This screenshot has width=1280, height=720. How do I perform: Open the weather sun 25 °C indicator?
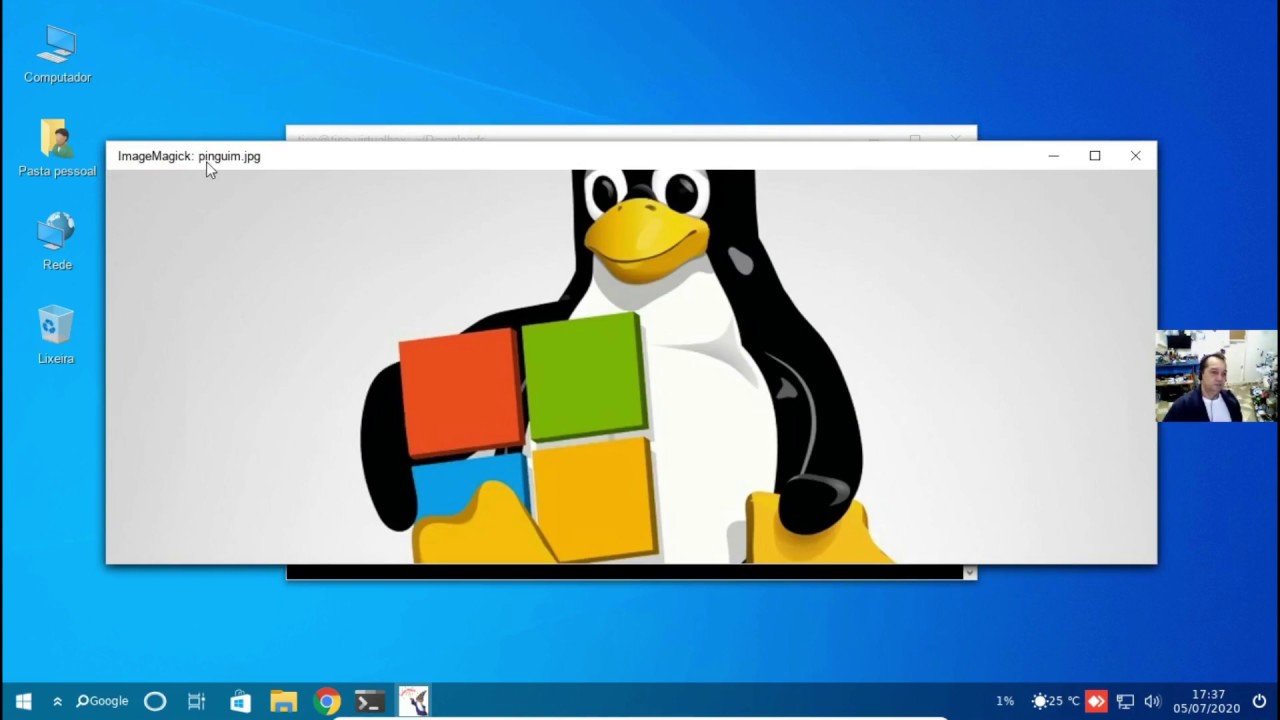pos(1056,701)
